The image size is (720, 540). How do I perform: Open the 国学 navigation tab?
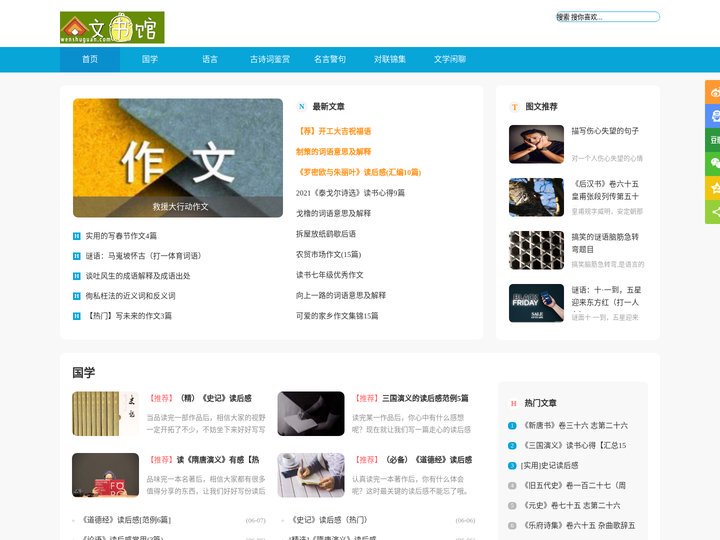(150, 59)
